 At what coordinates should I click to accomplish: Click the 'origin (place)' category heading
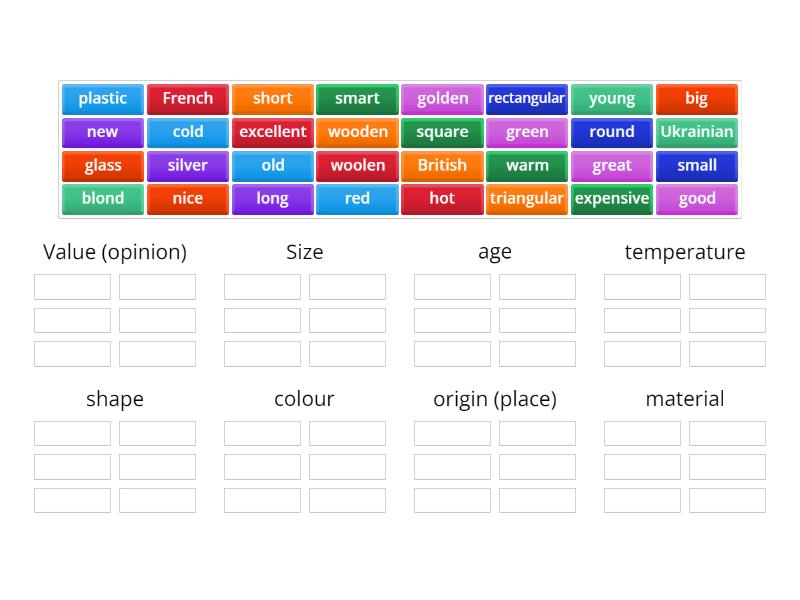point(494,398)
